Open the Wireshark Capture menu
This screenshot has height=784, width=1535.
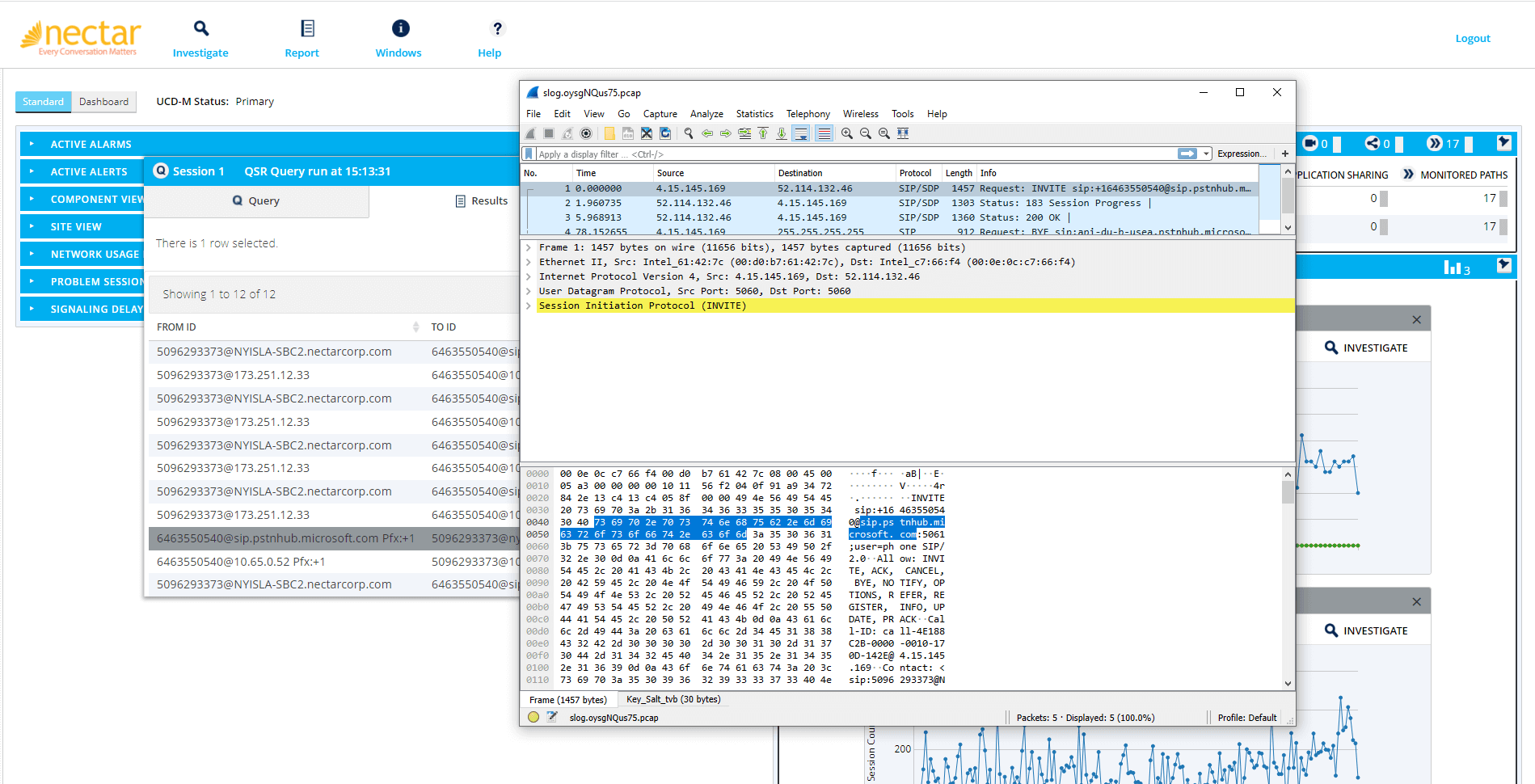tap(660, 114)
